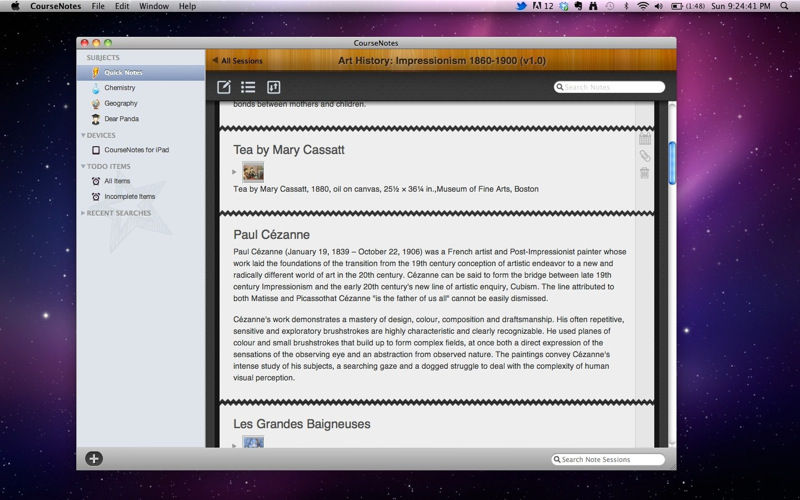Click the Tea caption about Museum of Fine Arts
The image size is (800, 500).
point(386,189)
